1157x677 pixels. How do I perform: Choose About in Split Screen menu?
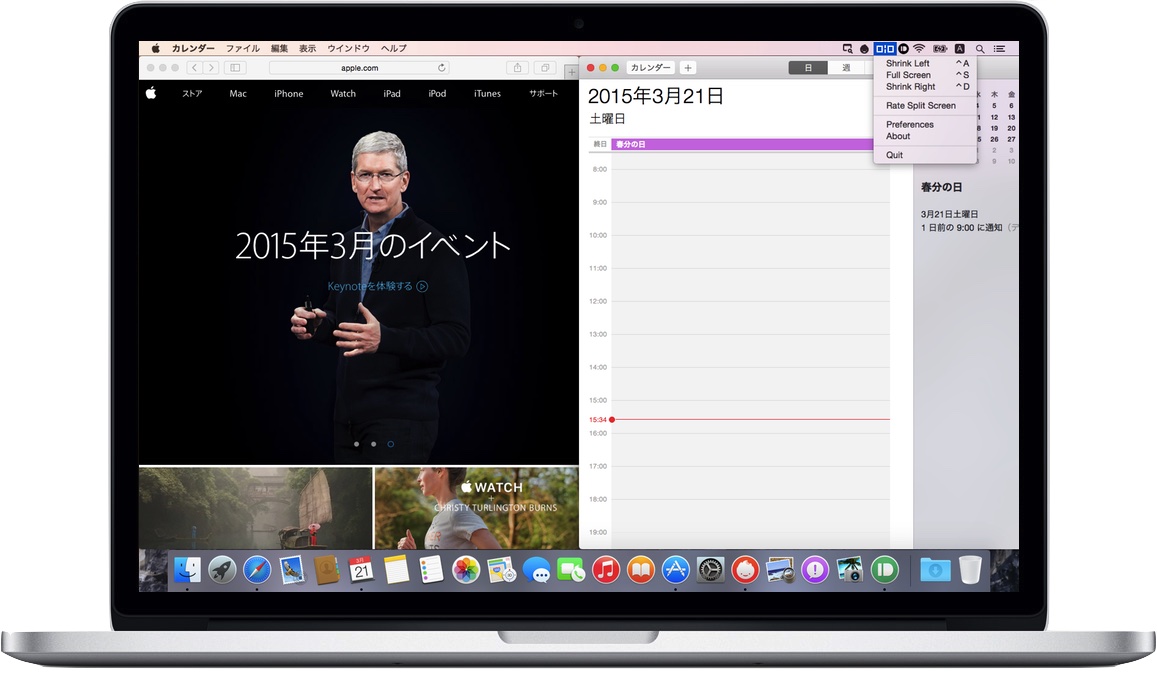pyautogui.click(x=927, y=136)
